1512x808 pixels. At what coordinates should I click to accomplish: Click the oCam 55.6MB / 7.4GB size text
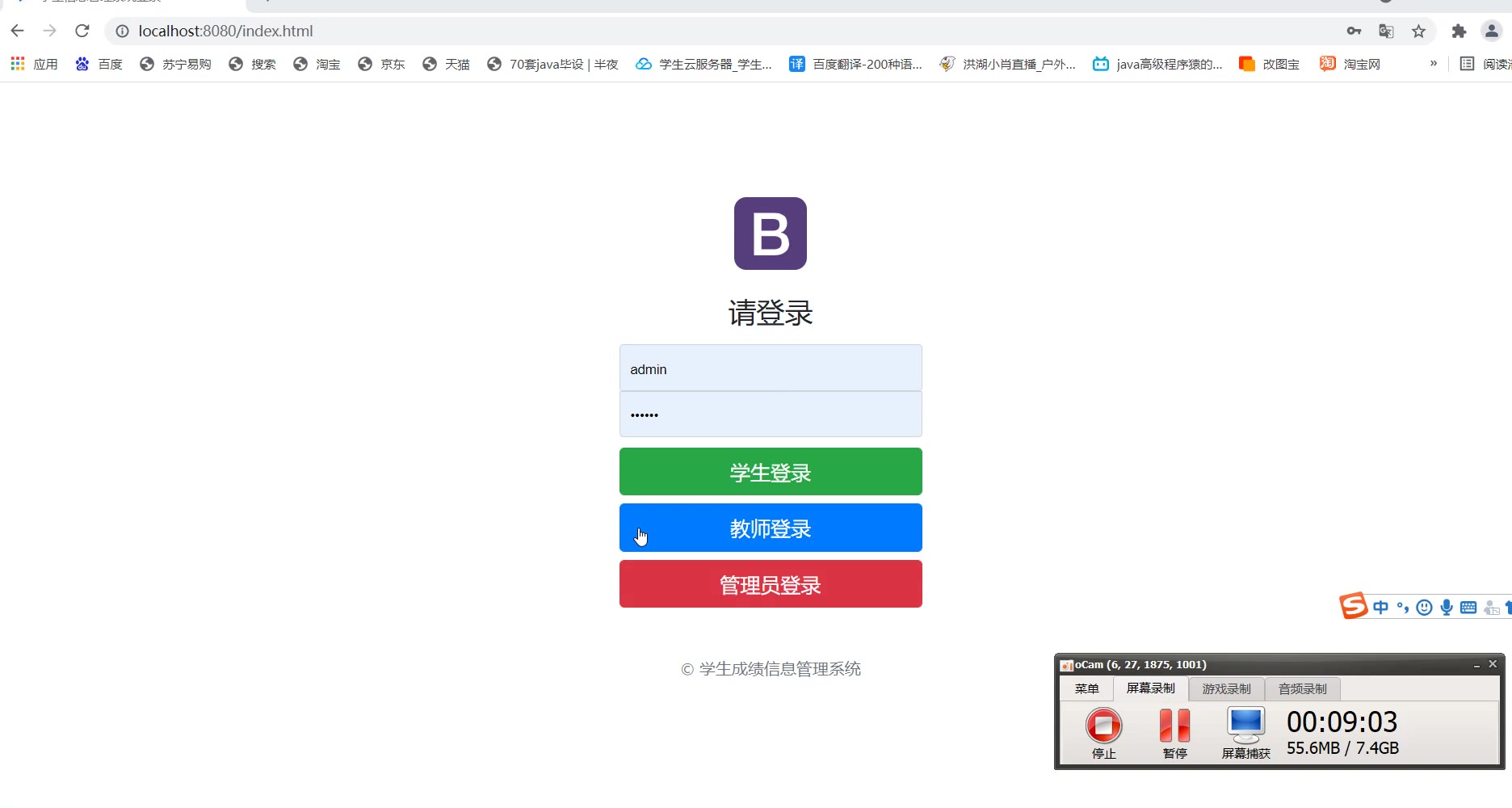[1342, 748]
